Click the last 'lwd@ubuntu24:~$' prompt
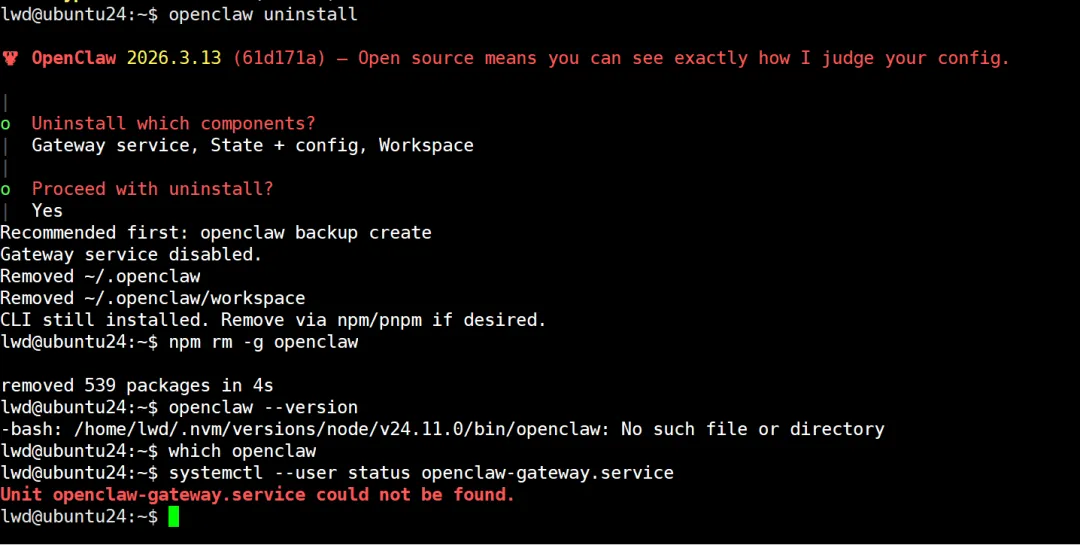This screenshot has width=1080, height=545. click(x=79, y=516)
